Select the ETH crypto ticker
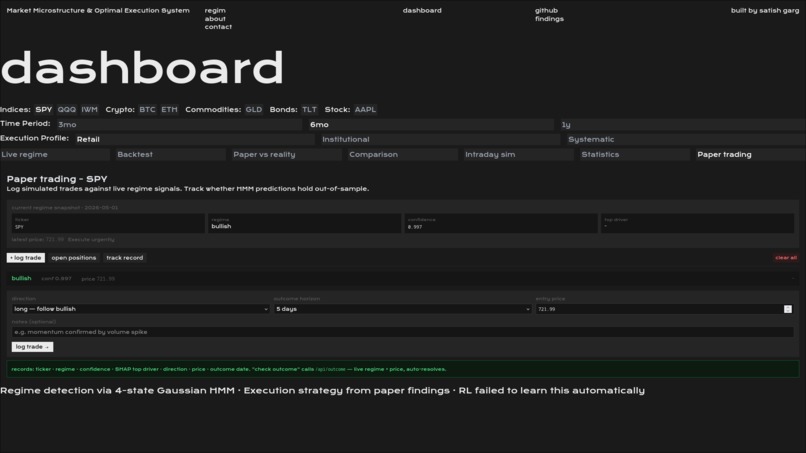Image resolution: width=806 pixels, height=453 pixels. [x=169, y=110]
